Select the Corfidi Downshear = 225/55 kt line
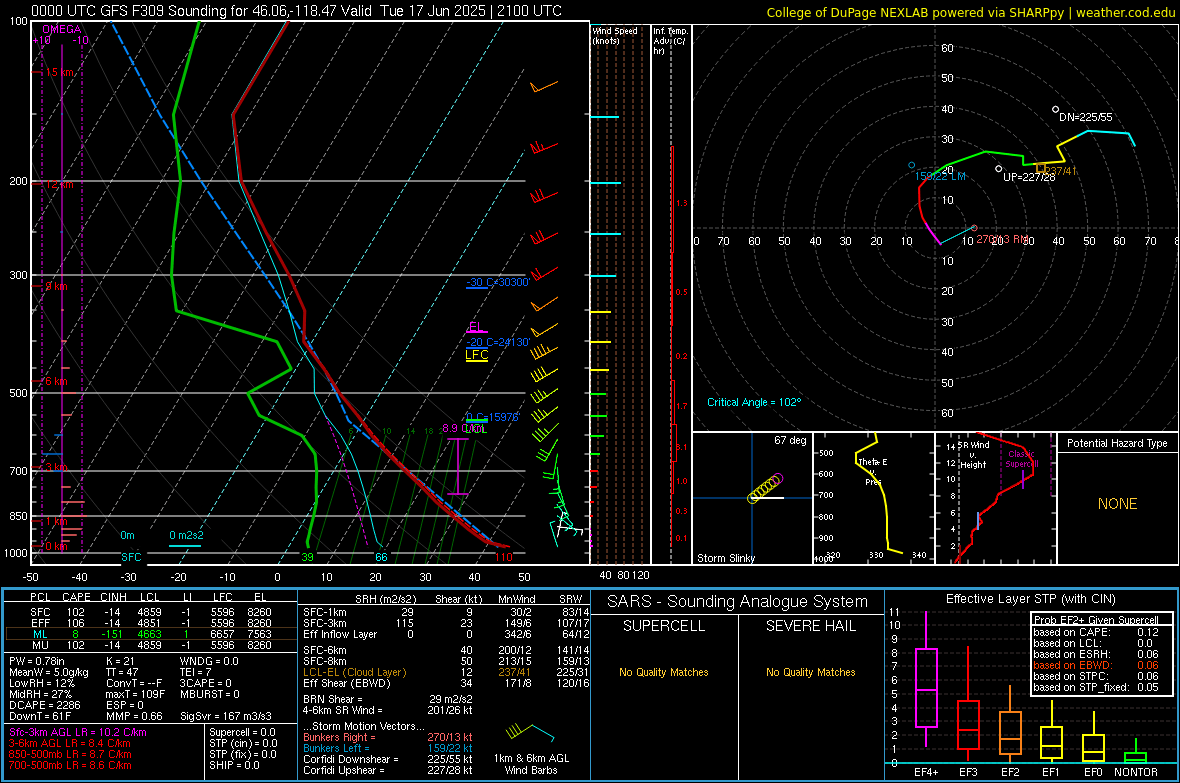This screenshot has width=1180, height=783. tap(387, 759)
